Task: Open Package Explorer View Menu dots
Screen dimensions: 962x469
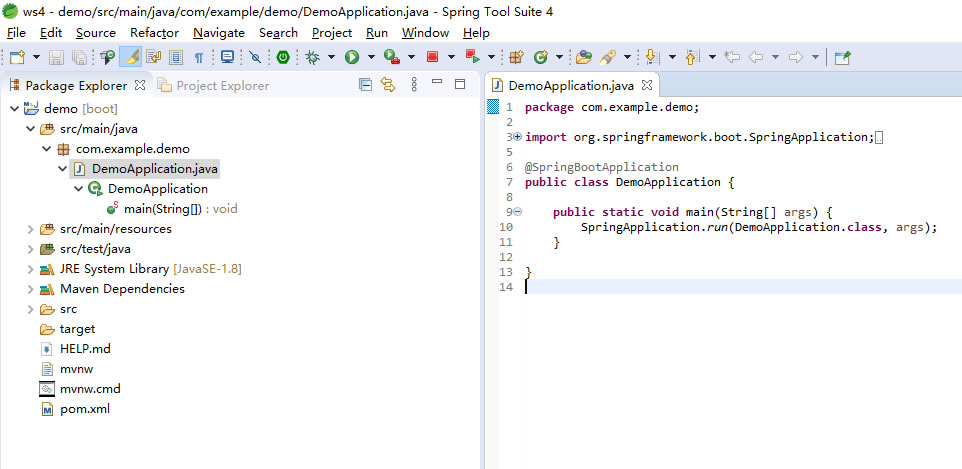Action: point(414,85)
